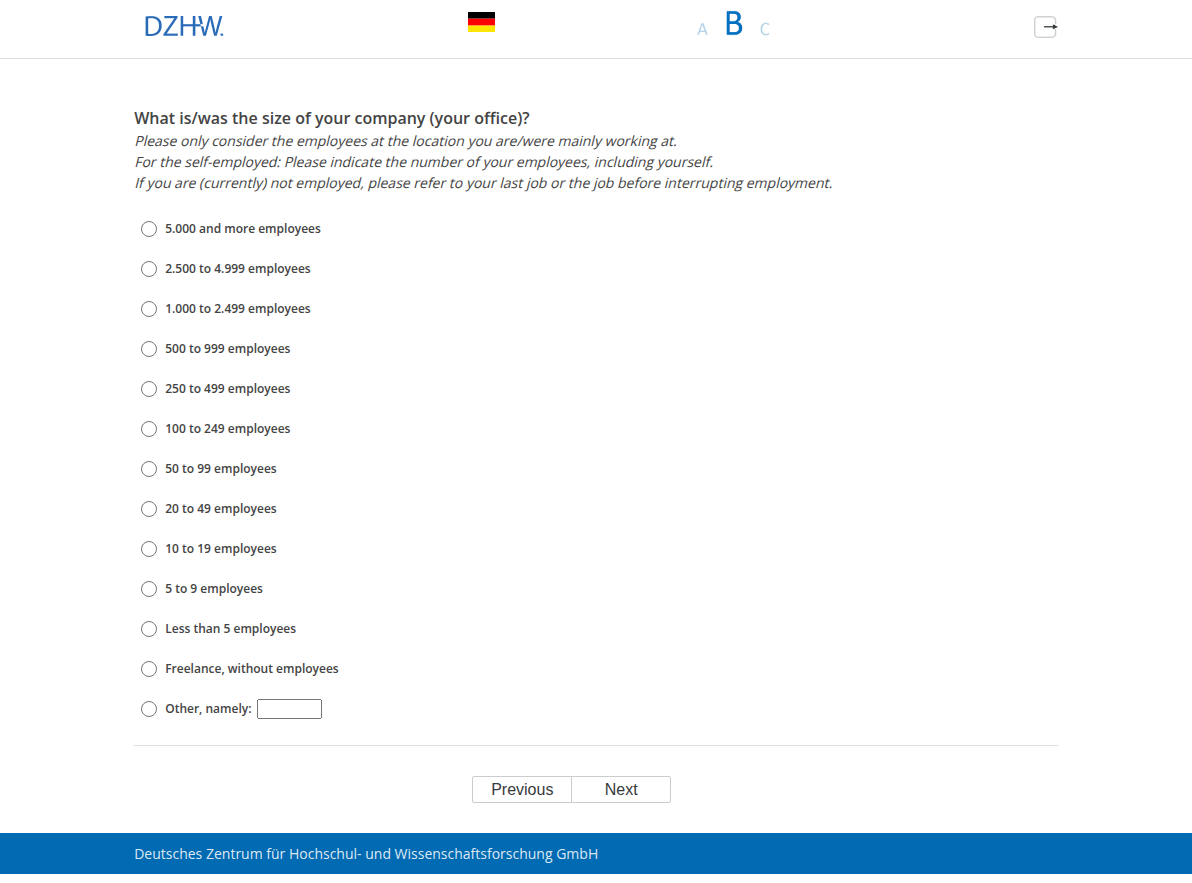Select '250 to 499 employees' radio button

(x=149, y=389)
